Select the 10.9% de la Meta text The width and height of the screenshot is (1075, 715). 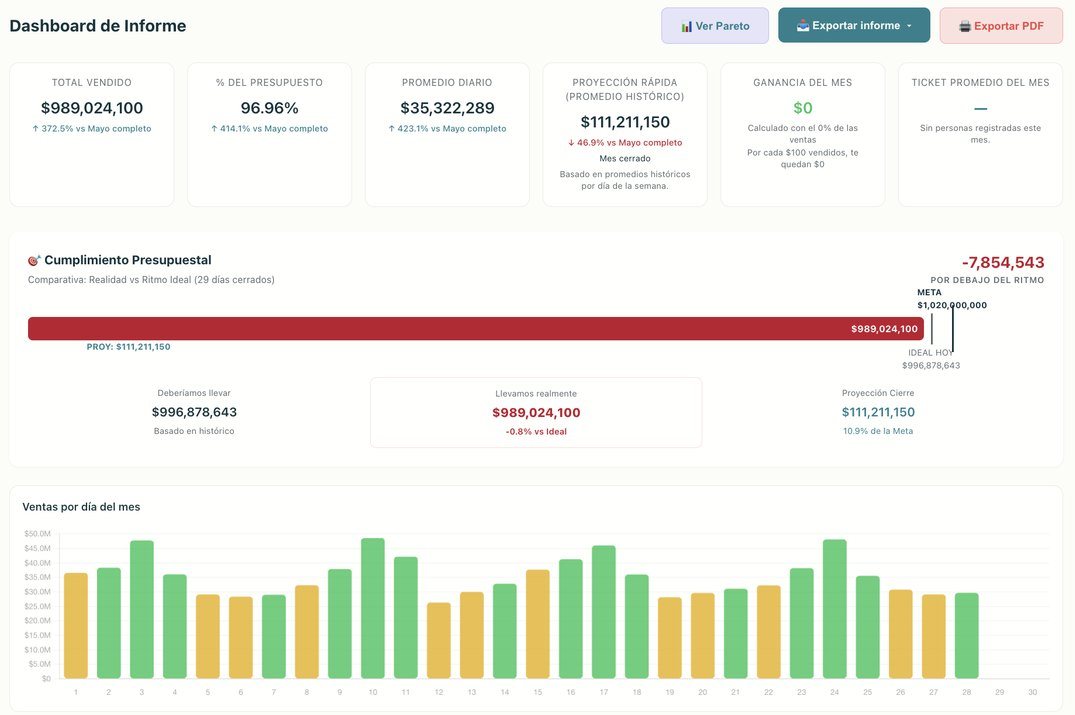tap(878, 431)
